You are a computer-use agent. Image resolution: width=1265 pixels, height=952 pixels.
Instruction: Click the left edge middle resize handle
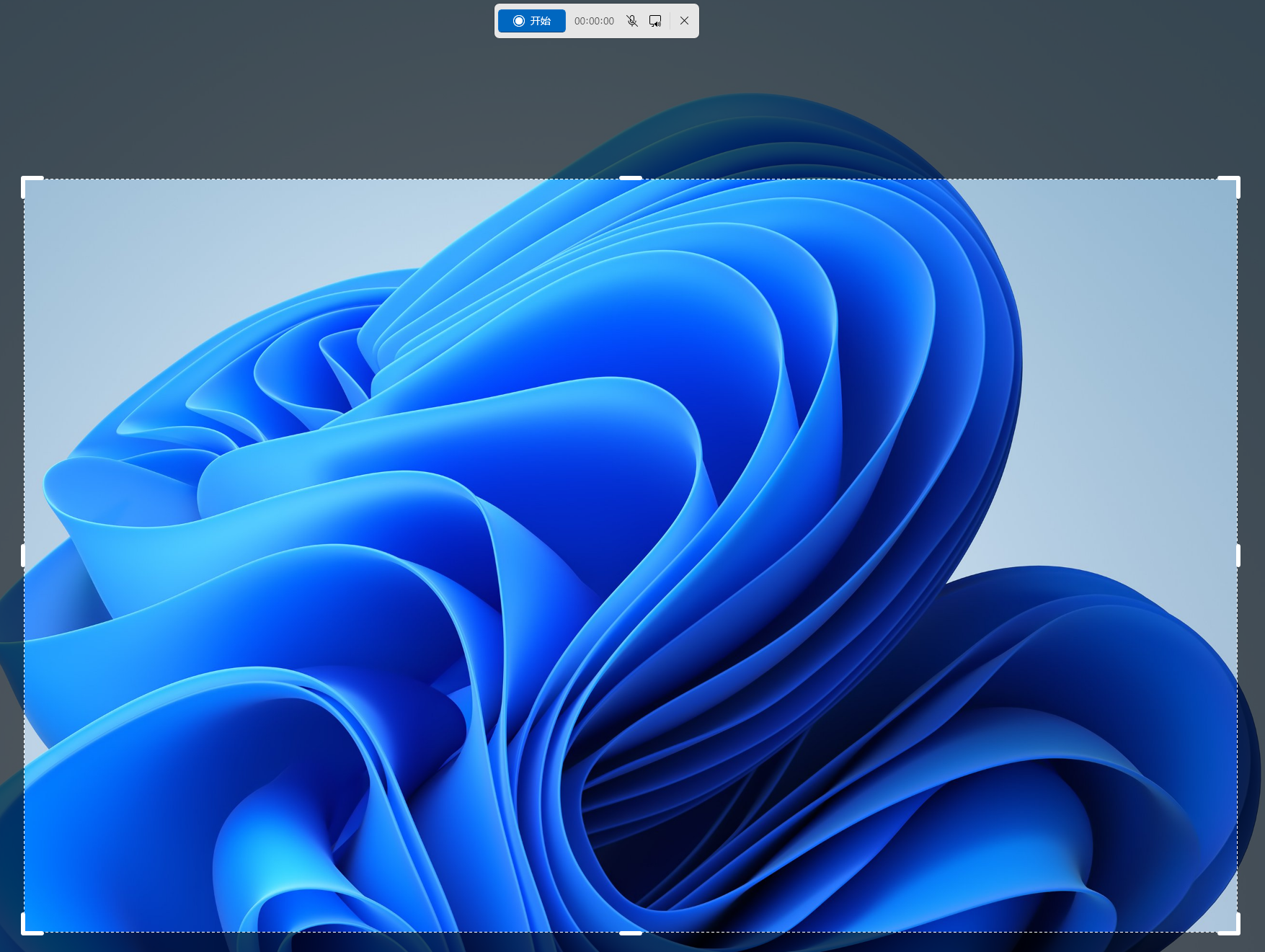coord(24,556)
